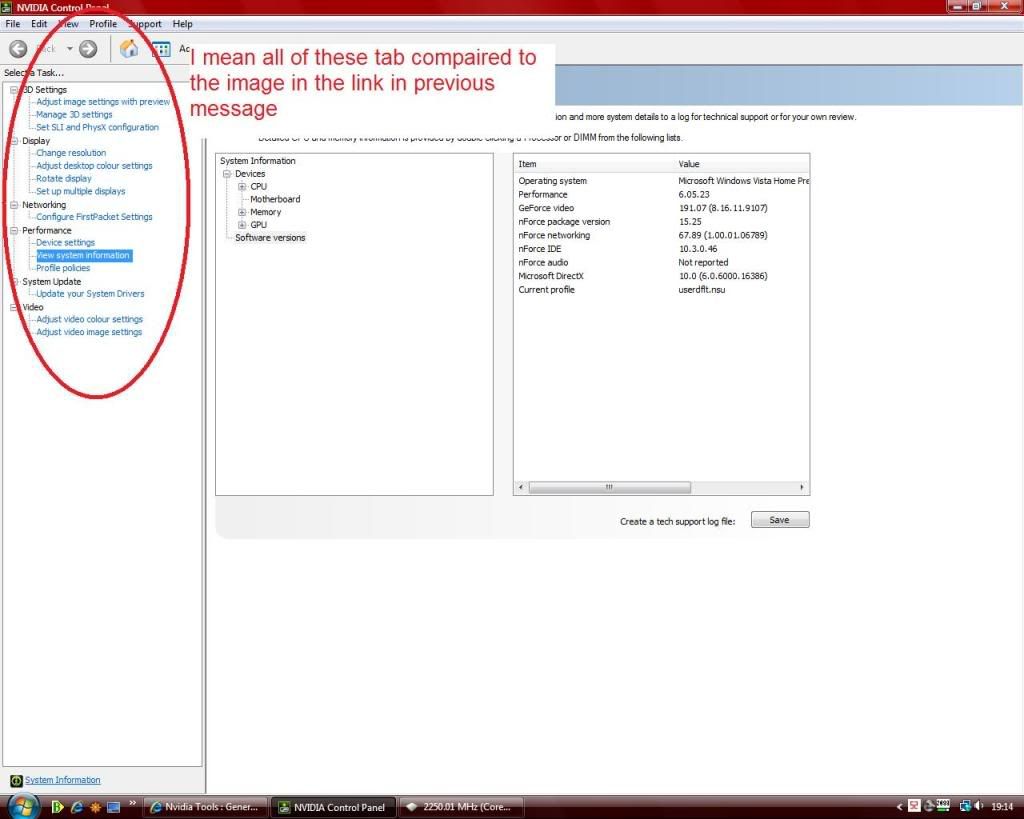
Task: Click the System Information icon at bottom-left
Action: 15,780
